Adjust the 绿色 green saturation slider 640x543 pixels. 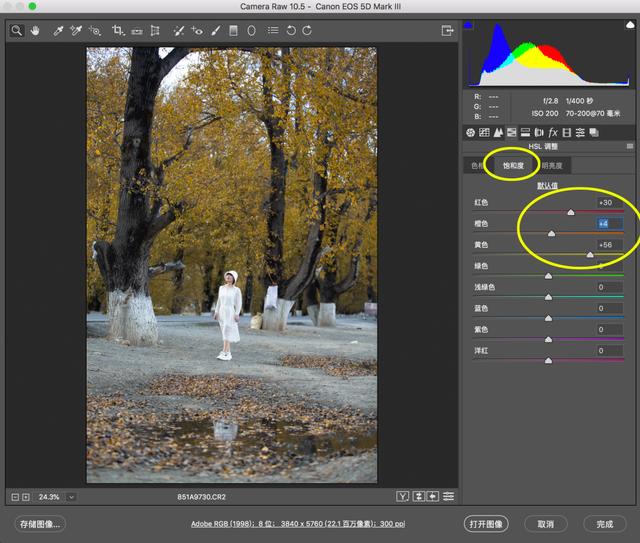(549, 276)
